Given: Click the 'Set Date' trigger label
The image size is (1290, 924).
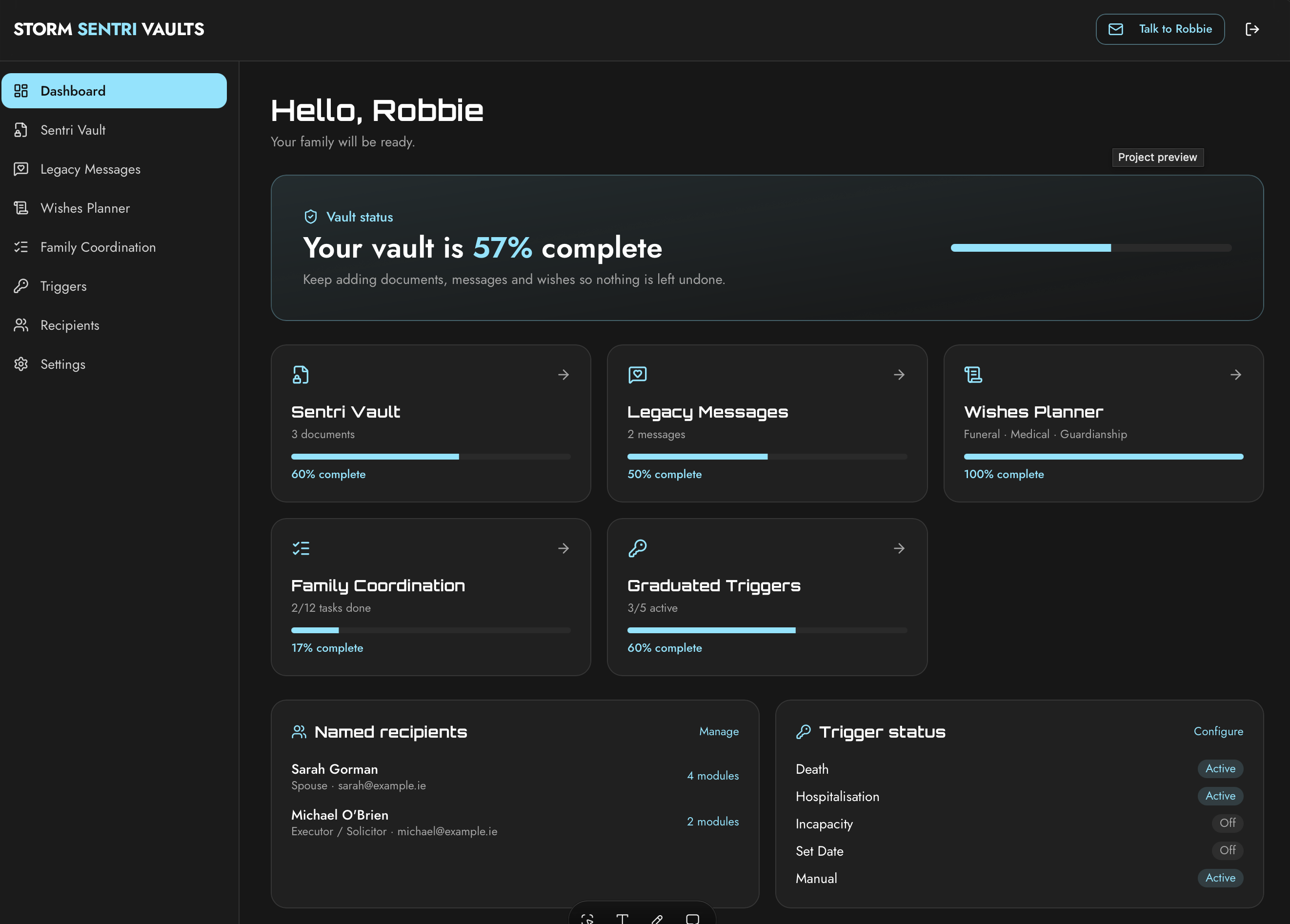Looking at the screenshot, I should click(819, 851).
